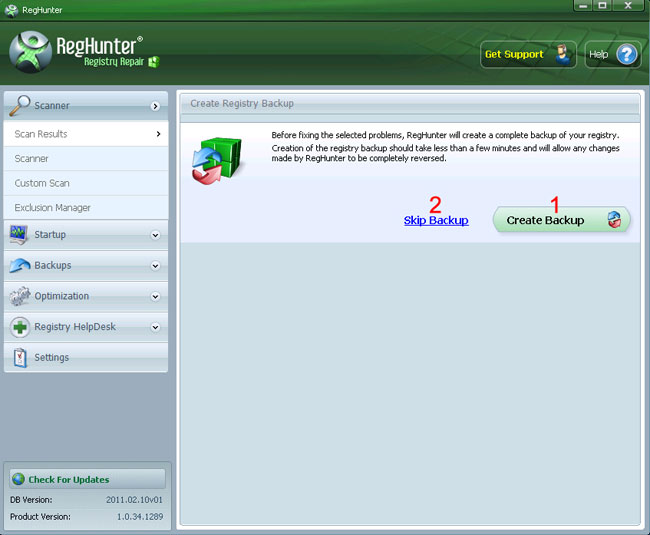
Task: Click the Check For Updates button
Action: [x=85, y=479]
